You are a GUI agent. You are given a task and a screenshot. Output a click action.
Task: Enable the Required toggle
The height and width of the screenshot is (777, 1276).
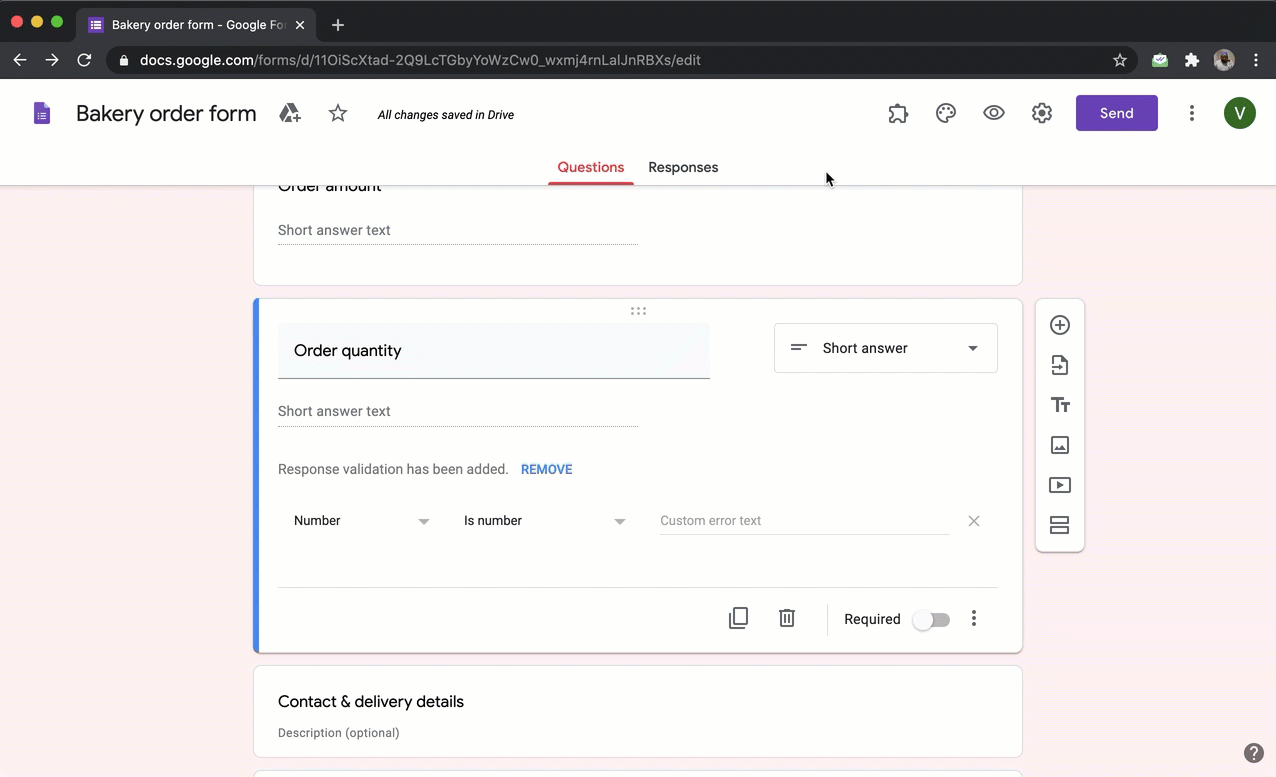931,620
